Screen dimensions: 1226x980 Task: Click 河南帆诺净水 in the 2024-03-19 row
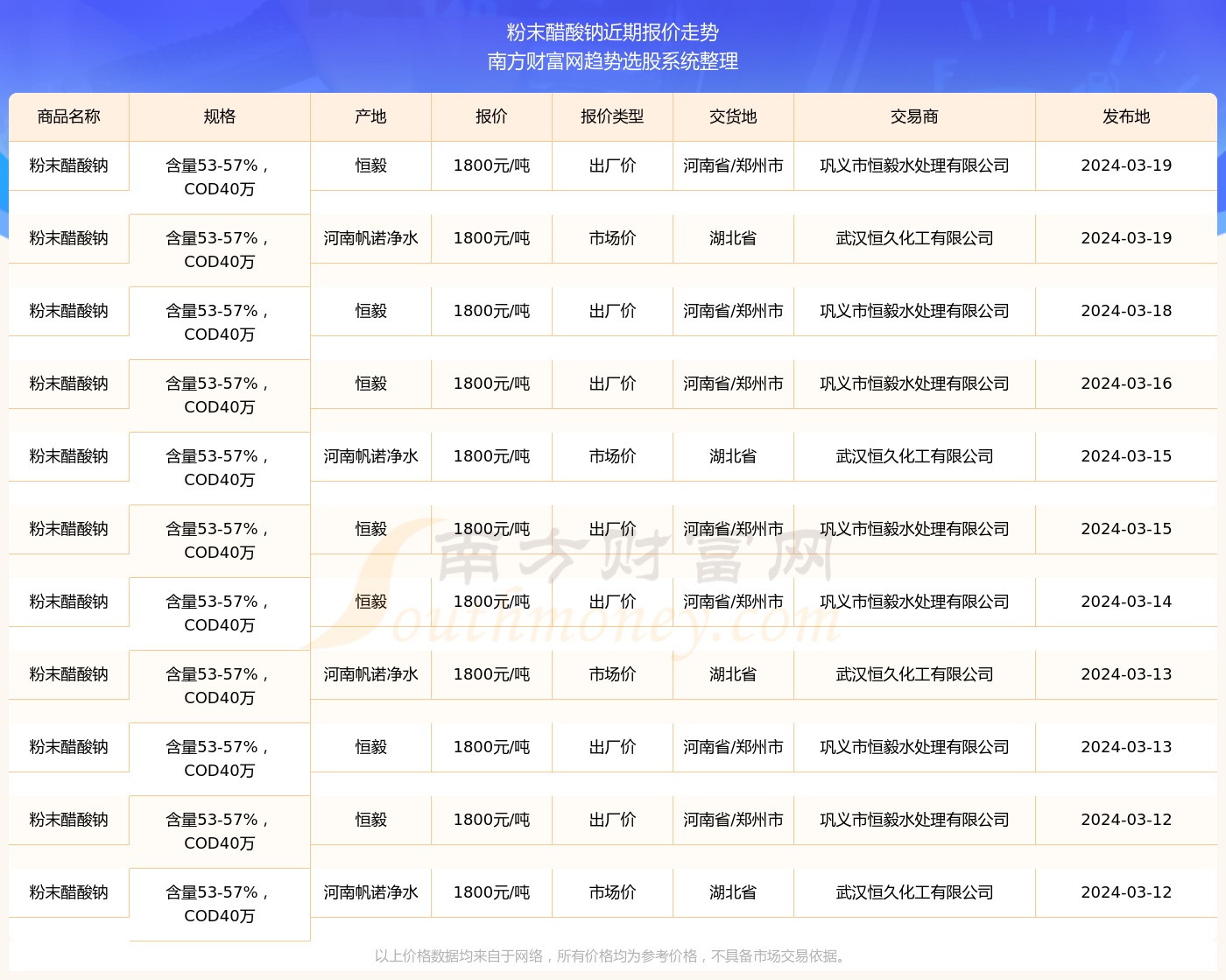[x=371, y=238]
